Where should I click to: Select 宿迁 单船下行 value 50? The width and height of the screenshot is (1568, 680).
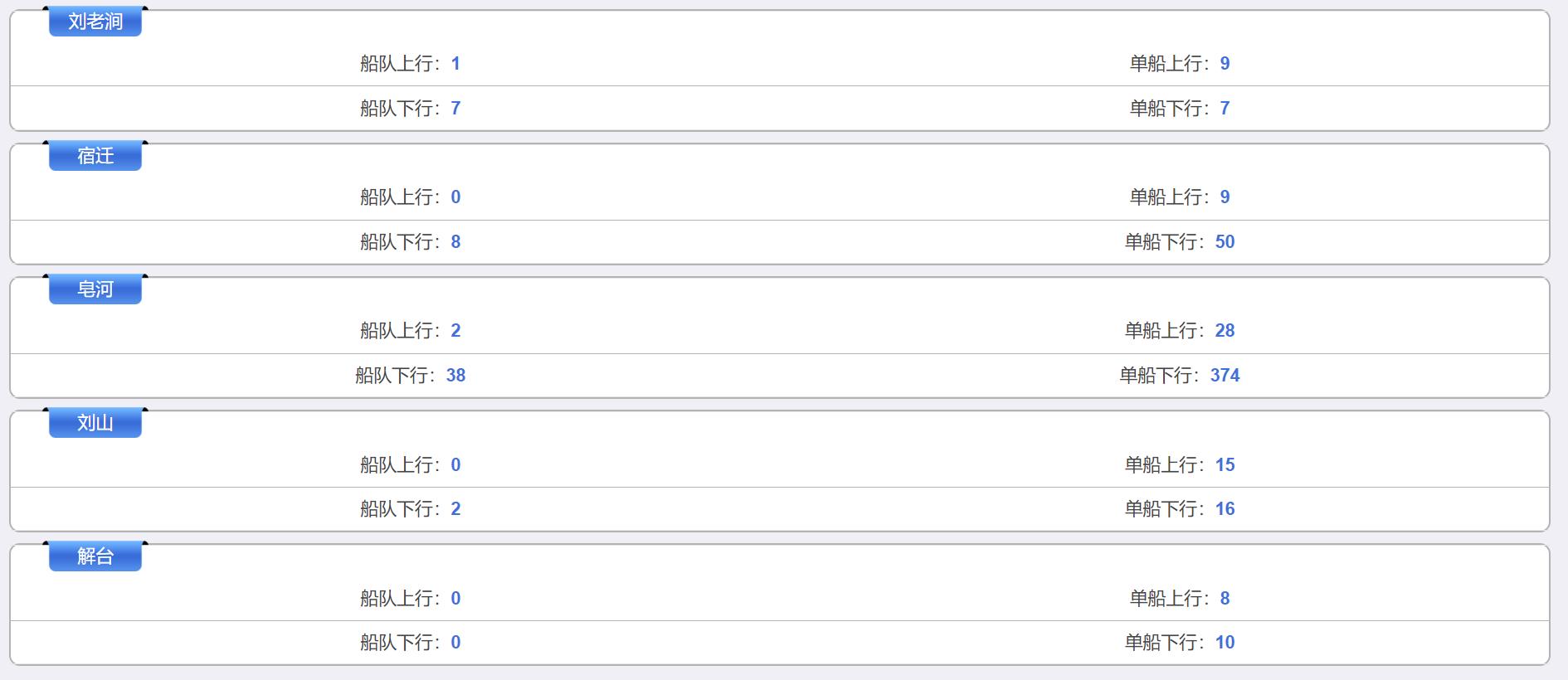1225,242
